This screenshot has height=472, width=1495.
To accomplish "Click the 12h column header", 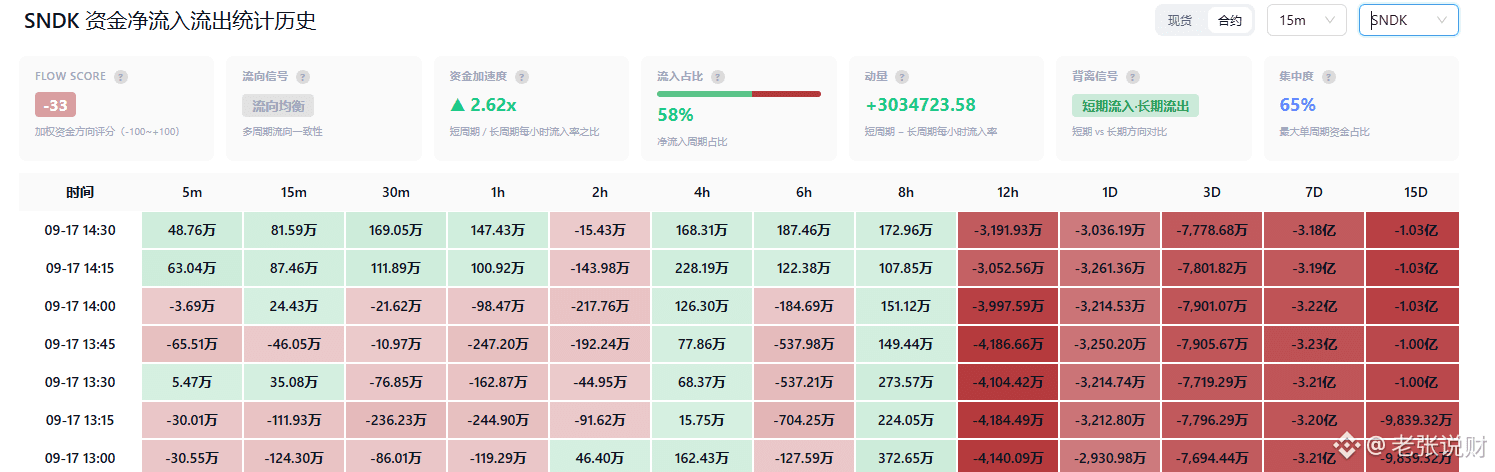I will coord(1008,192).
